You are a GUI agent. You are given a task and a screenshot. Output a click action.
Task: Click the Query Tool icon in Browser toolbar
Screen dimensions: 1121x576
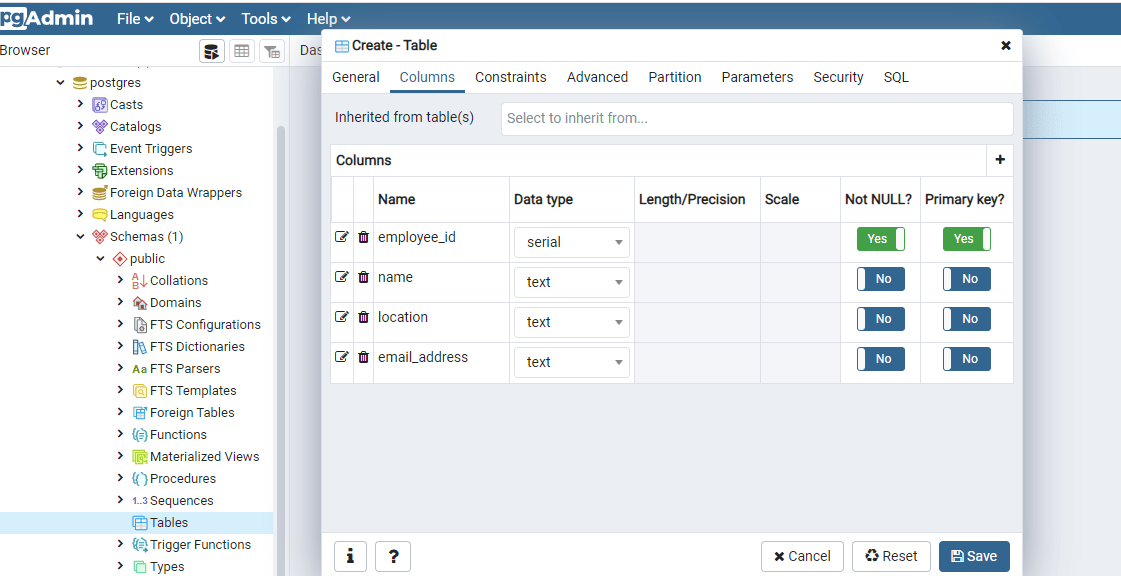click(x=212, y=51)
